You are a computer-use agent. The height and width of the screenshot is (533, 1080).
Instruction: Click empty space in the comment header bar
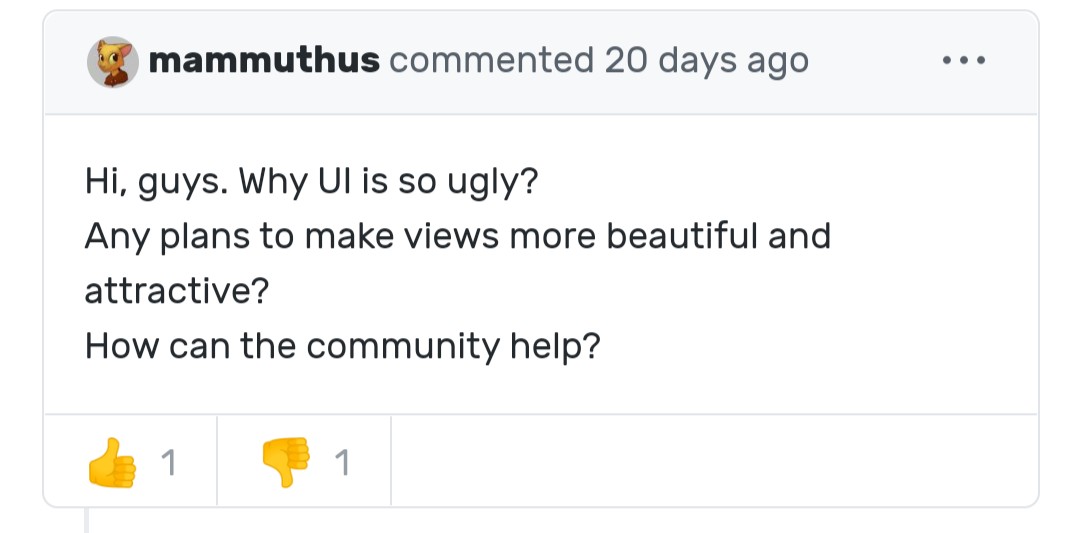870,62
